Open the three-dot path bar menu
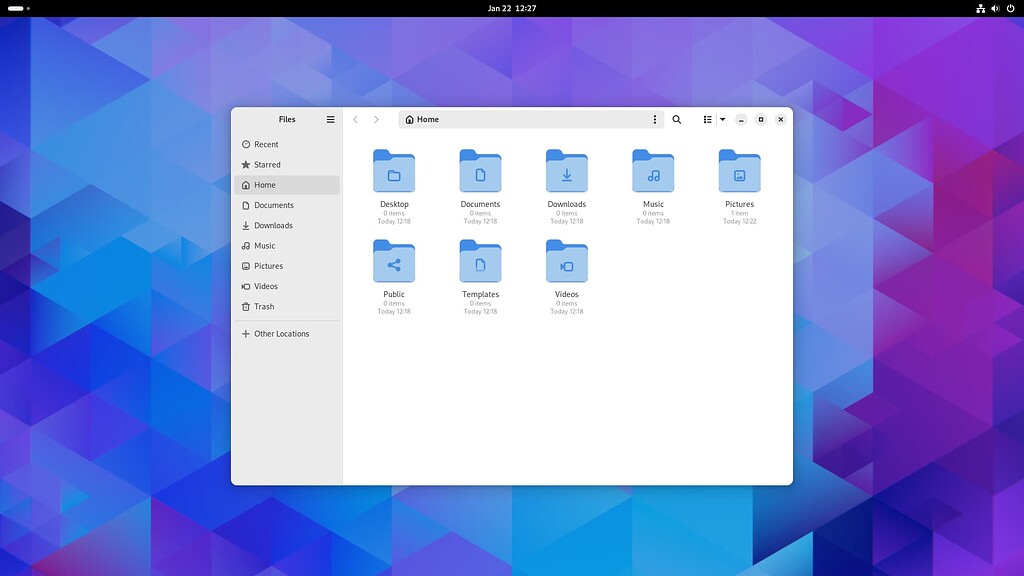This screenshot has width=1024, height=576. [x=655, y=119]
